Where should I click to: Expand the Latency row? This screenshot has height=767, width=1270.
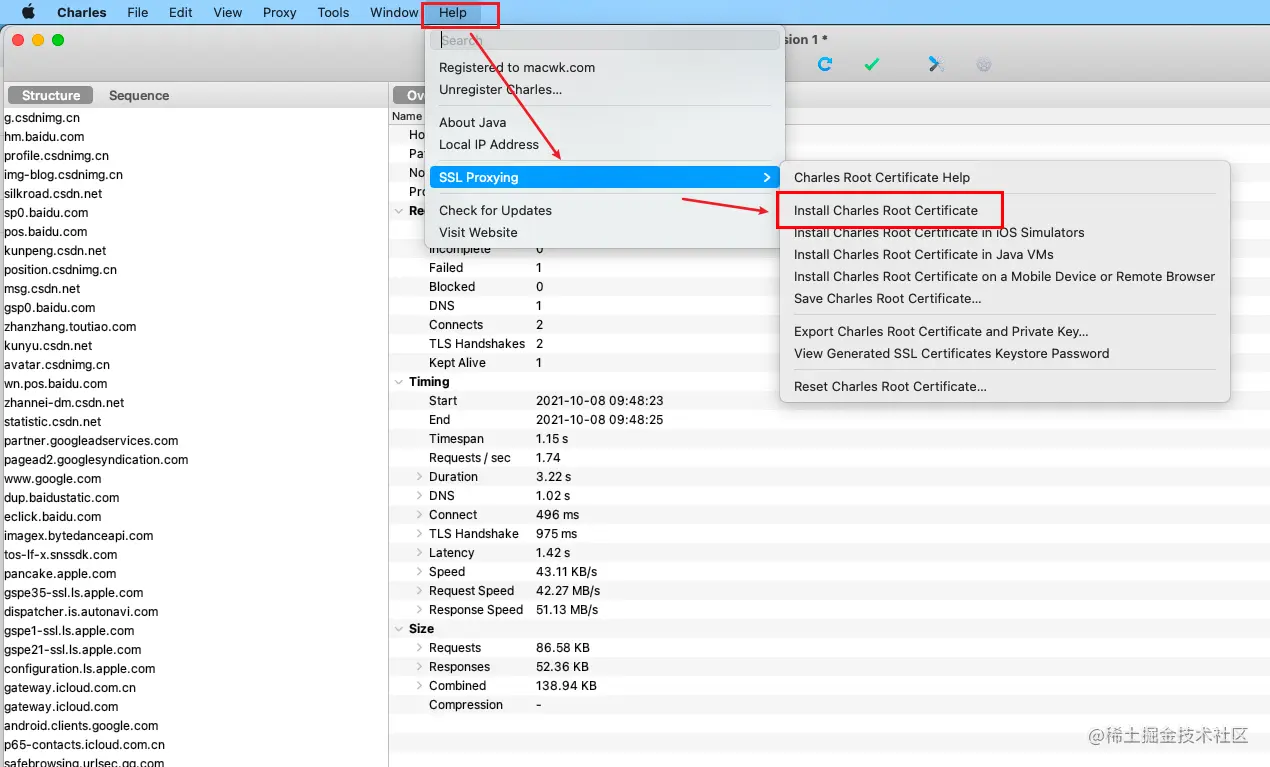coord(420,553)
